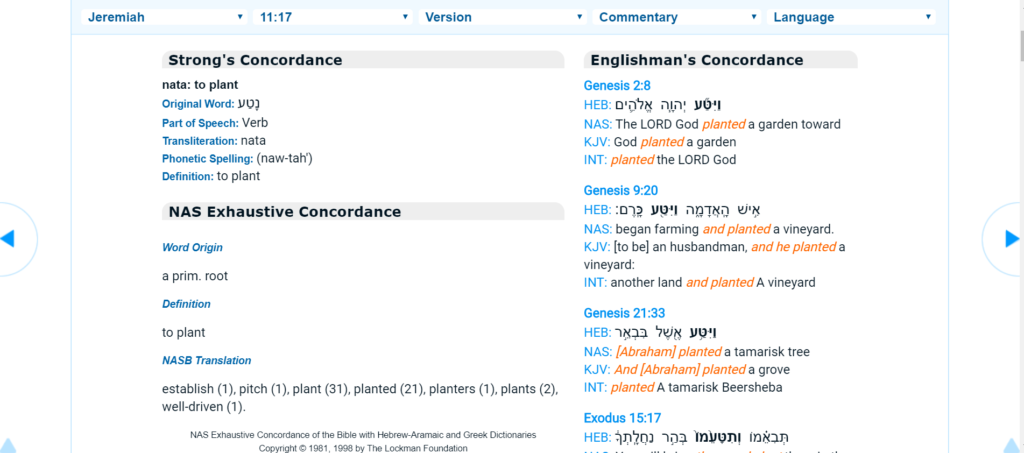
Task: Click INT link under Genesis 2:8
Action: click(x=596, y=160)
